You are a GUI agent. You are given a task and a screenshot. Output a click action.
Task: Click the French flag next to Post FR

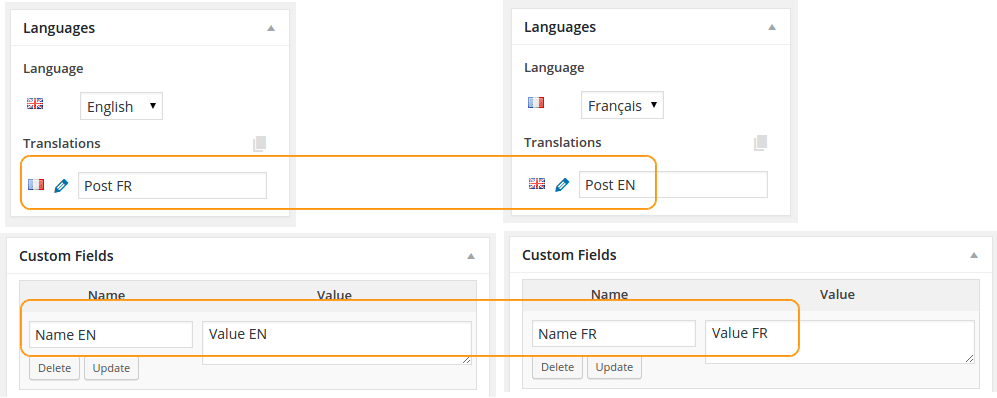pos(36,184)
